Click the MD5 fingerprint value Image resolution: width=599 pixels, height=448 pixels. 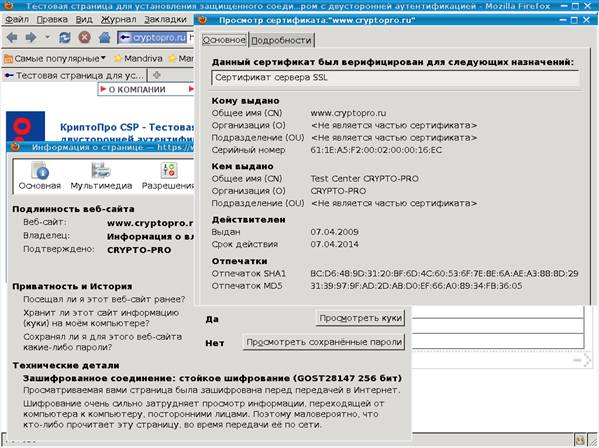[x=416, y=286]
